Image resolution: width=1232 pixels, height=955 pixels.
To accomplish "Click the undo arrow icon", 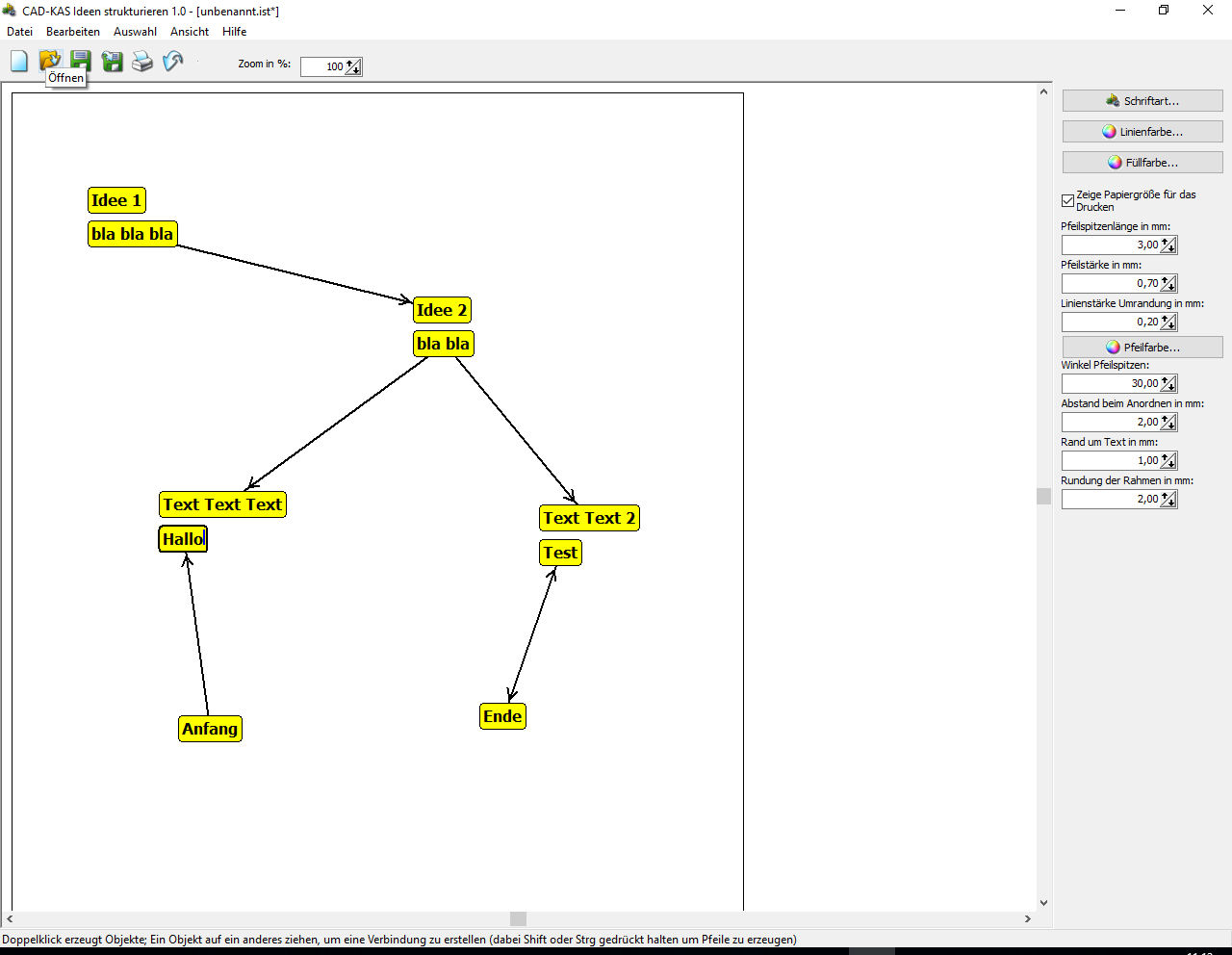I will [173, 63].
